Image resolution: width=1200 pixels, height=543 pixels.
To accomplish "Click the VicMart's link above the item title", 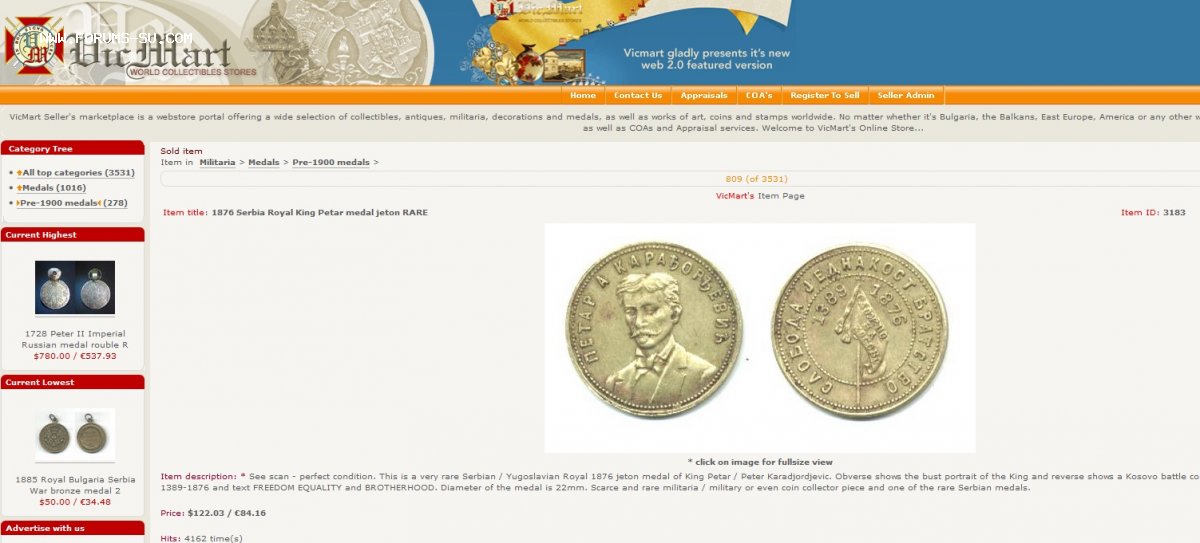I will click(x=735, y=196).
